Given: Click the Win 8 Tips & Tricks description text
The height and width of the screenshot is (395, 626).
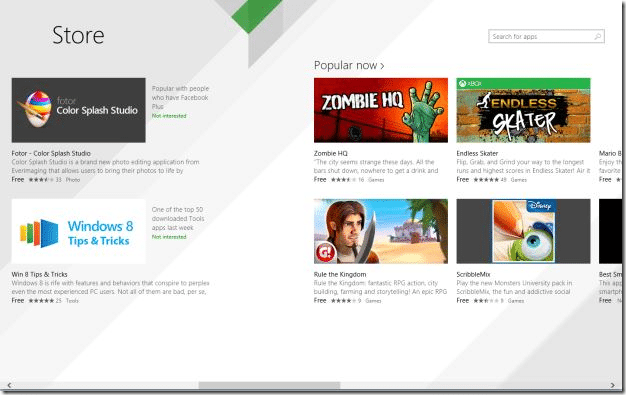Looking at the screenshot, I should coord(110,288).
